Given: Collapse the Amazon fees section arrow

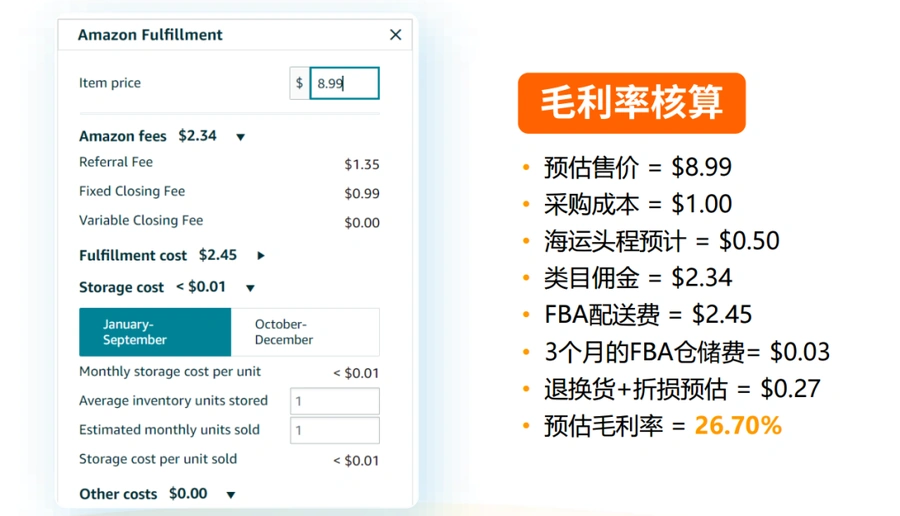Looking at the screenshot, I should coord(240,137).
